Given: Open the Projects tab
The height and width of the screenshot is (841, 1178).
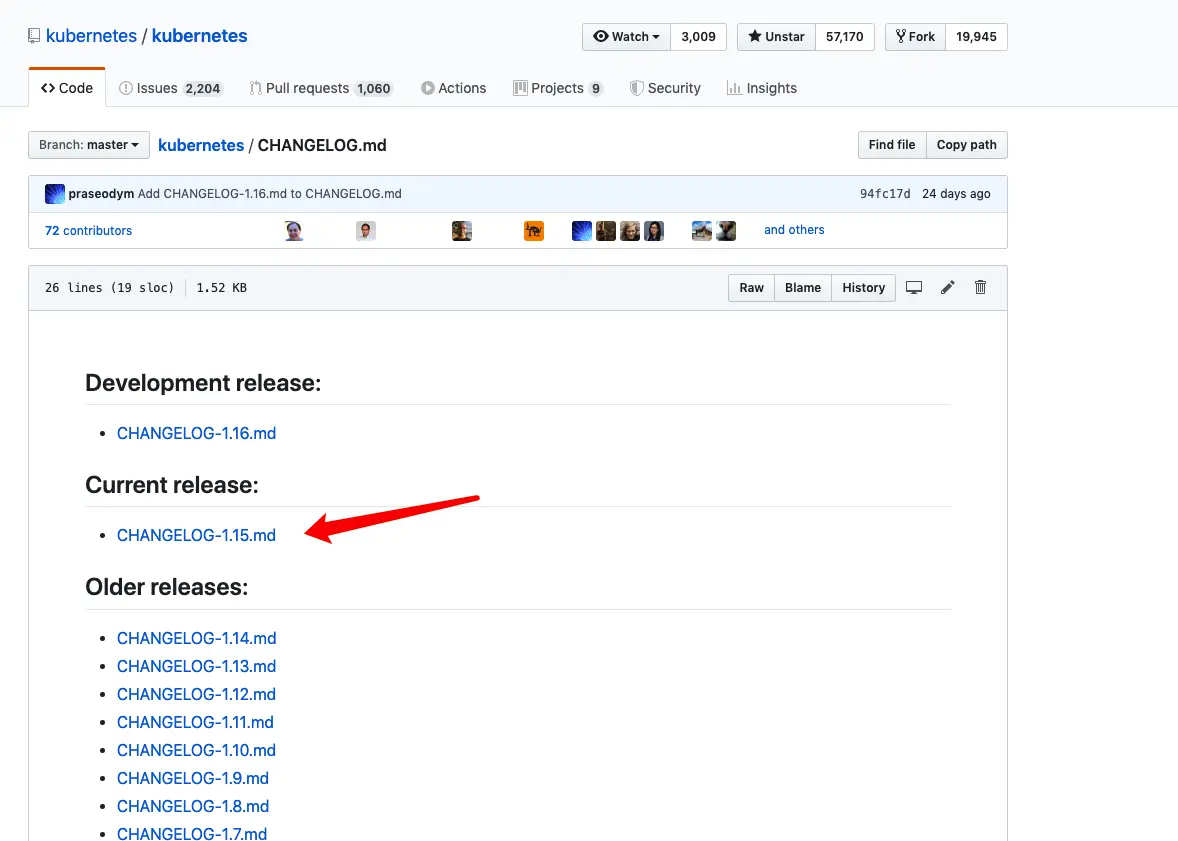Looking at the screenshot, I should click(557, 88).
